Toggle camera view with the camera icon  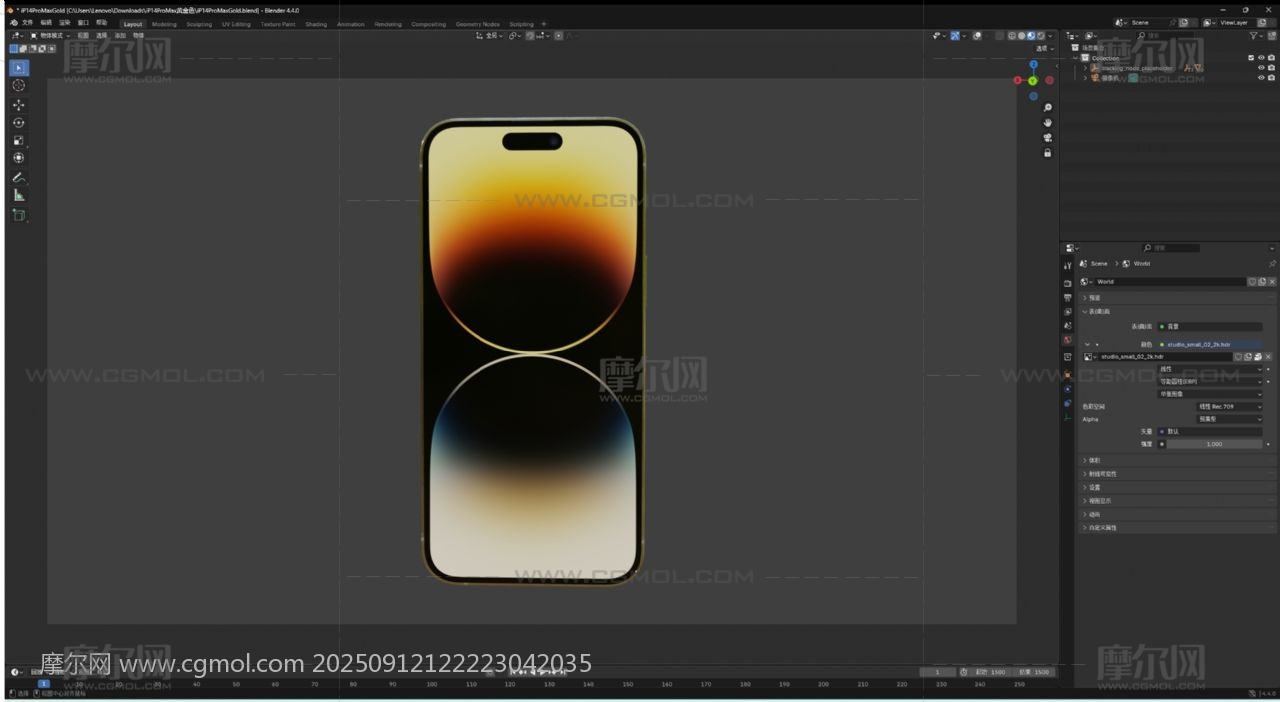(1048, 138)
